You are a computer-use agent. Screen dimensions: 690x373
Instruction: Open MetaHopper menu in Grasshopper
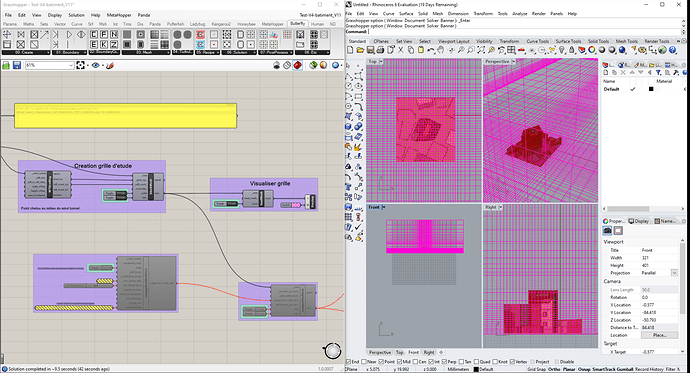coord(119,15)
